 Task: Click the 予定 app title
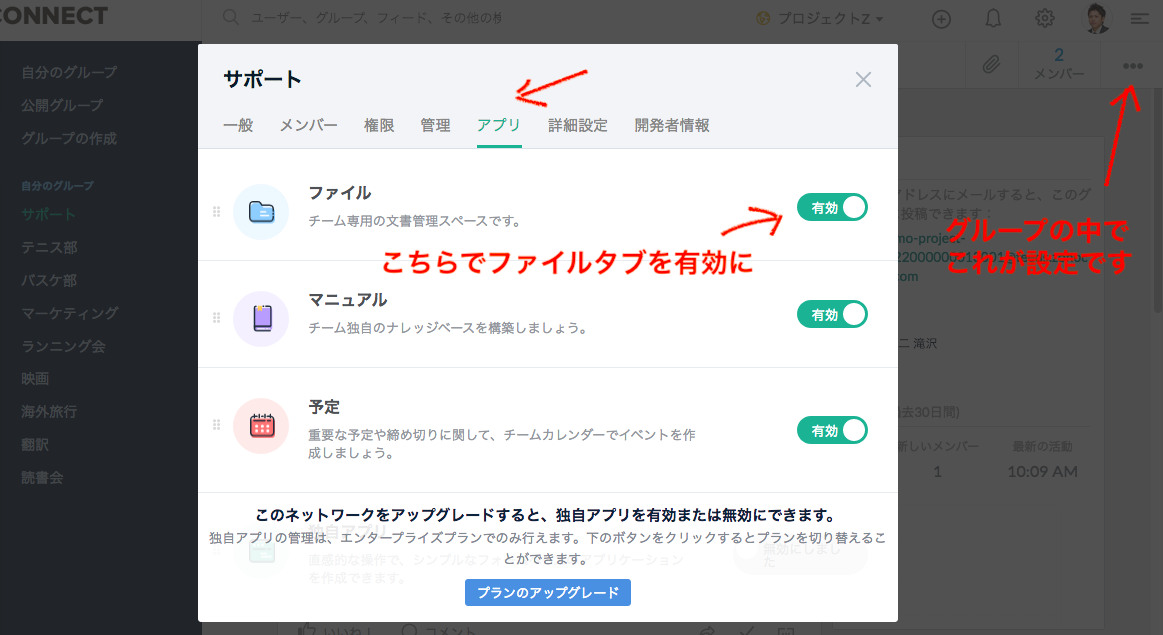(324, 407)
